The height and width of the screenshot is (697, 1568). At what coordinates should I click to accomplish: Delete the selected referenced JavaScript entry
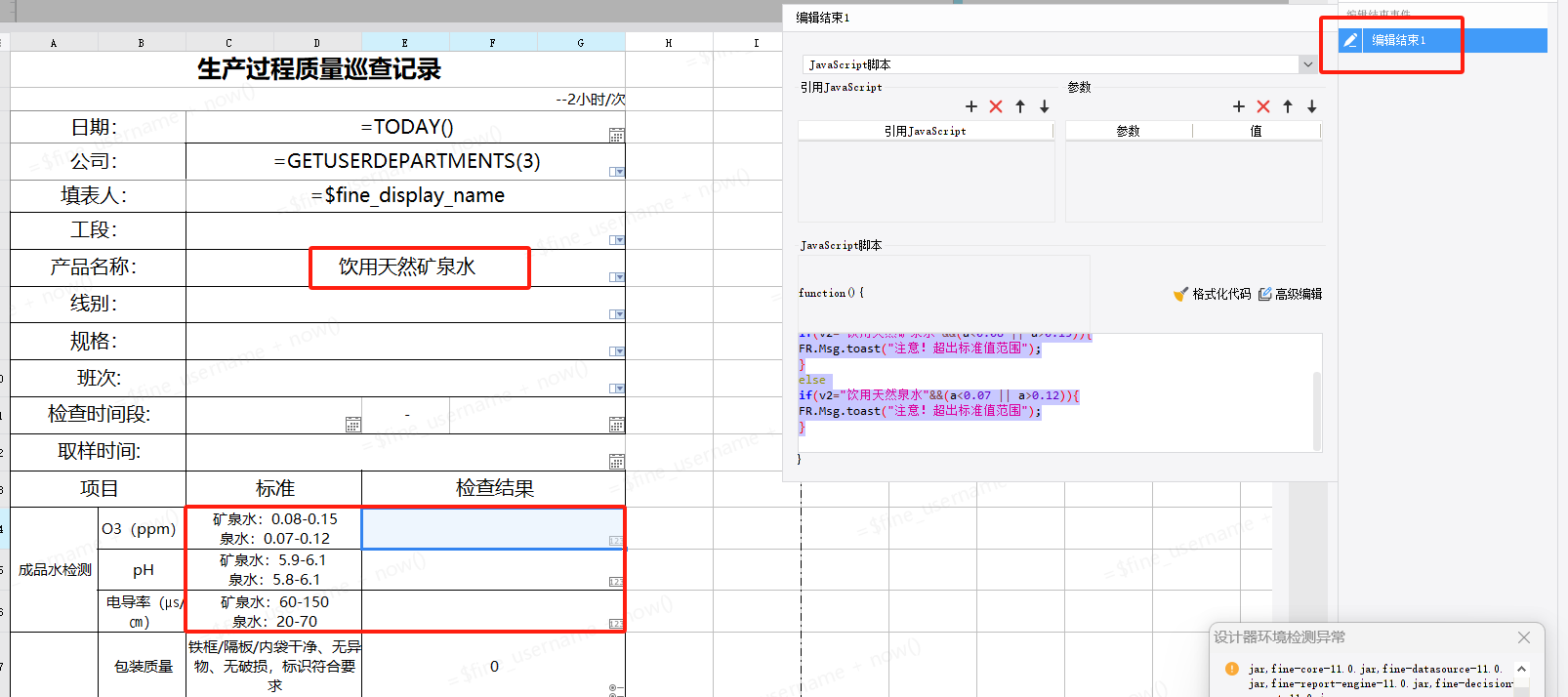point(996,106)
